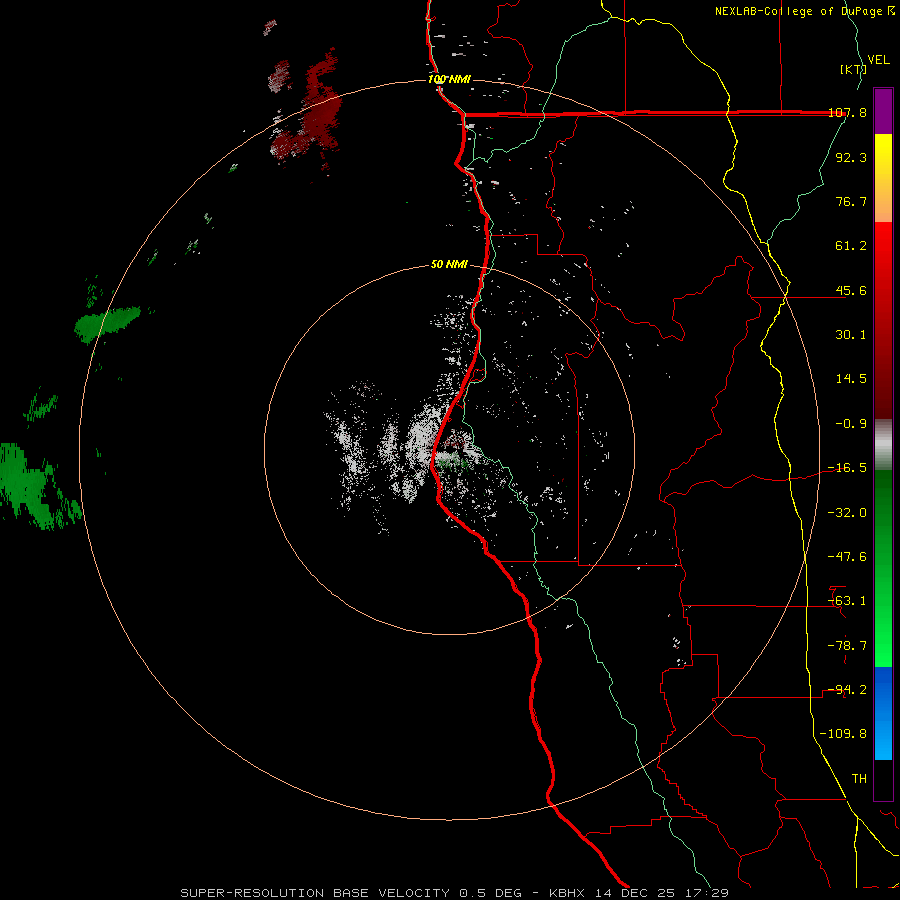Select the -0.9 legend value
The image size is (900, 900).
click(x=851, y=424)
